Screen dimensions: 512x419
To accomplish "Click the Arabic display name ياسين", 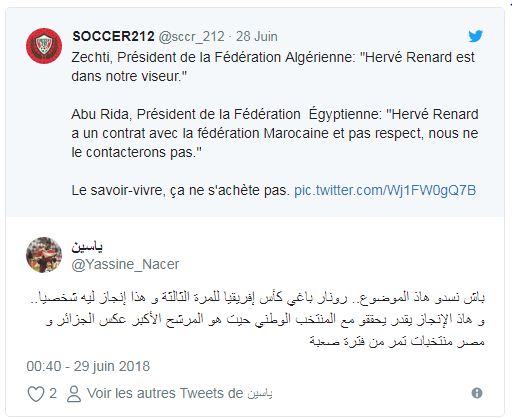I will [x=87, y=246].
